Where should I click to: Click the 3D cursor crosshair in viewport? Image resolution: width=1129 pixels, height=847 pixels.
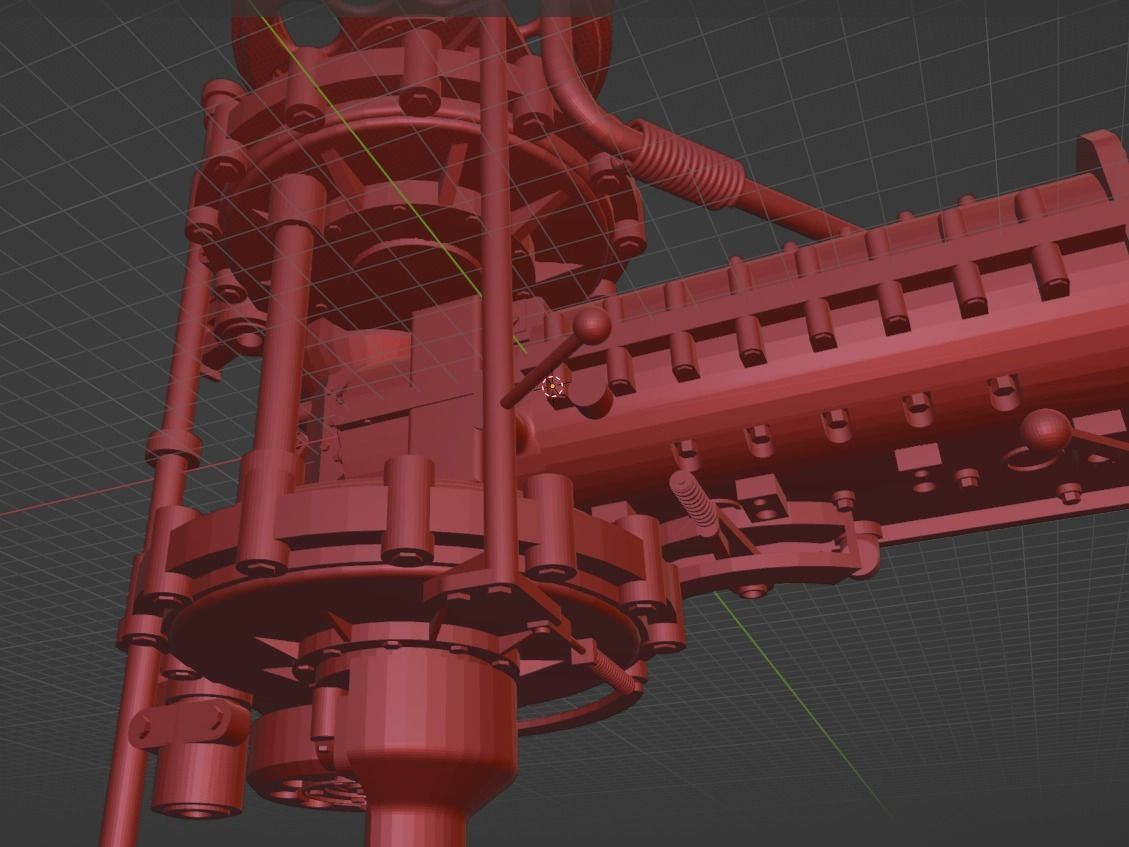552,387
